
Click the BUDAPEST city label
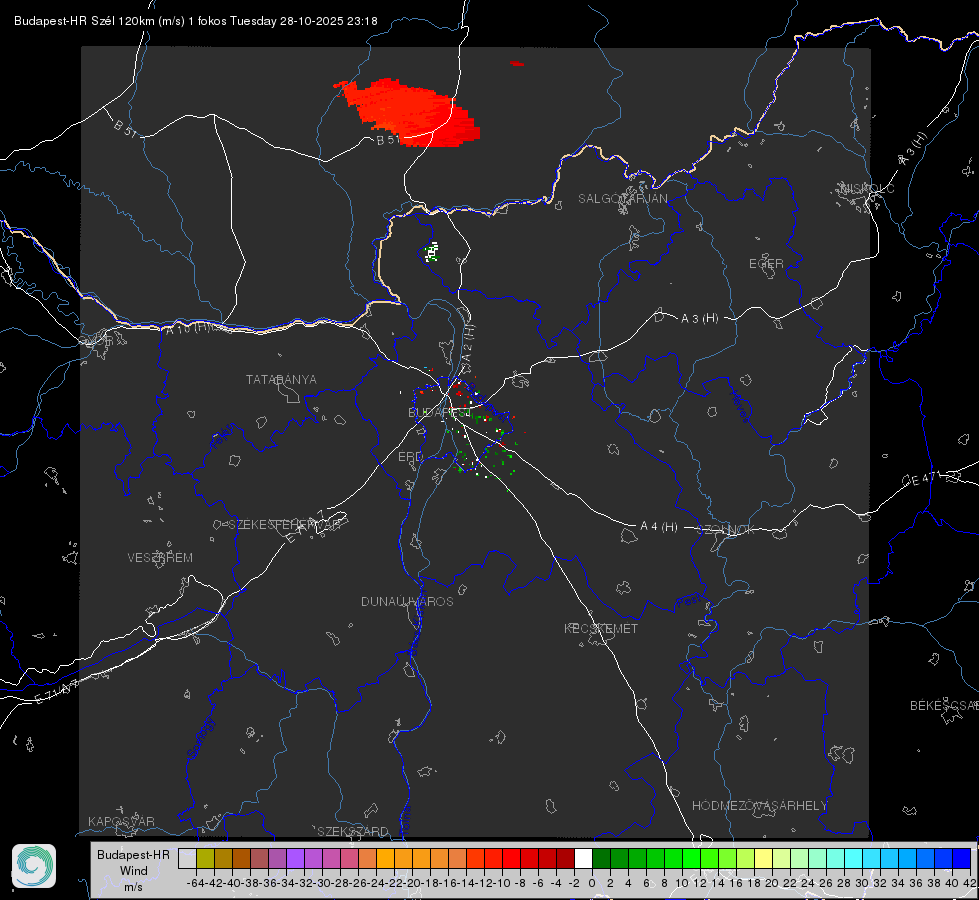[x=439, y=413]
